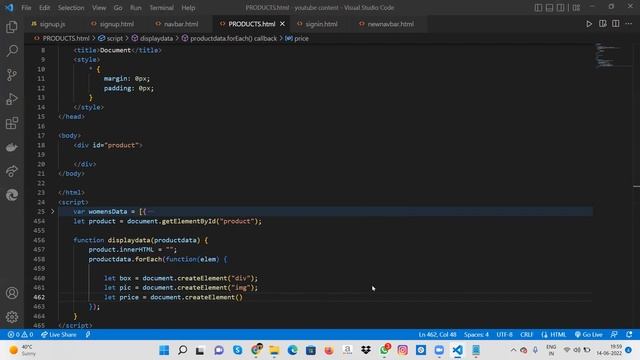Open WhatsApp from the taskbar
Screen dimensions: 640x360
coord(384,350)
